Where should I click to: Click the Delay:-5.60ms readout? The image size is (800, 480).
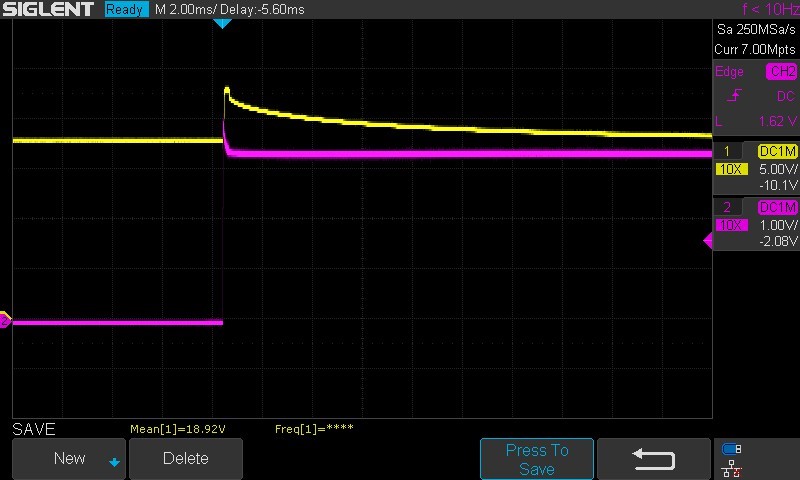[x=262, y=10]
